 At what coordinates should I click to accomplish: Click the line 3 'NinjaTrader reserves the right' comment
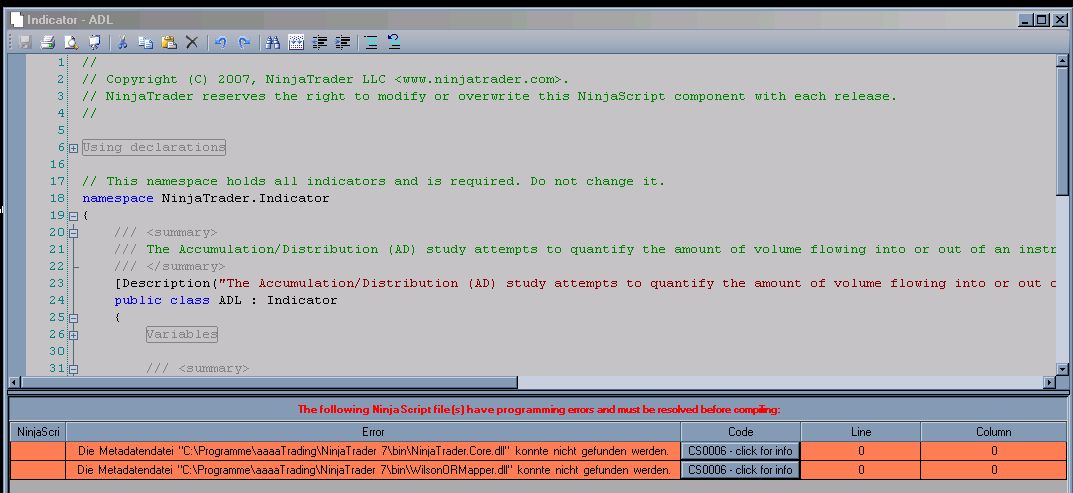point(489,97)
